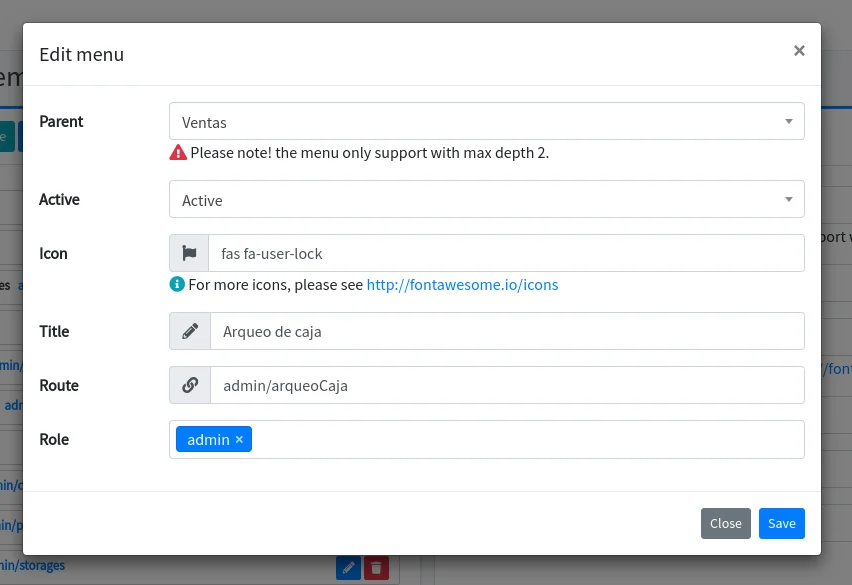Click the red trash delete button
Viewport: 852px width, 585px height.
coord(376,568)
